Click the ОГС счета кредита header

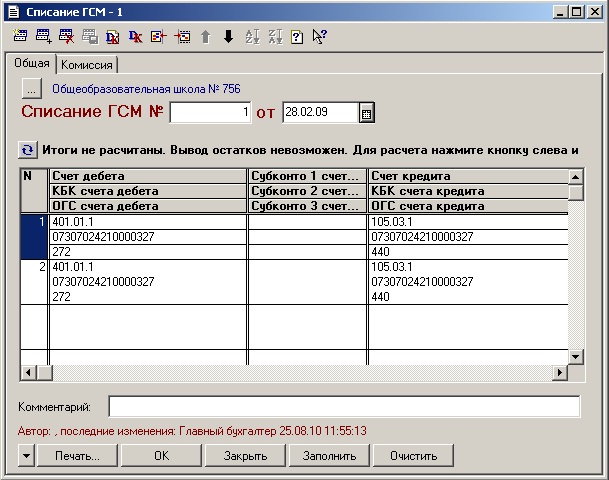pos(468,206)
